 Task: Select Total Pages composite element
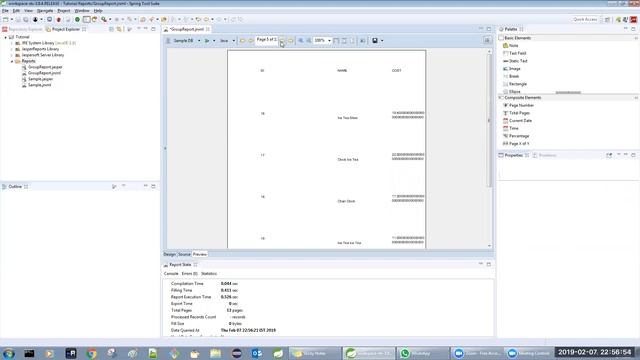(516, 113)
